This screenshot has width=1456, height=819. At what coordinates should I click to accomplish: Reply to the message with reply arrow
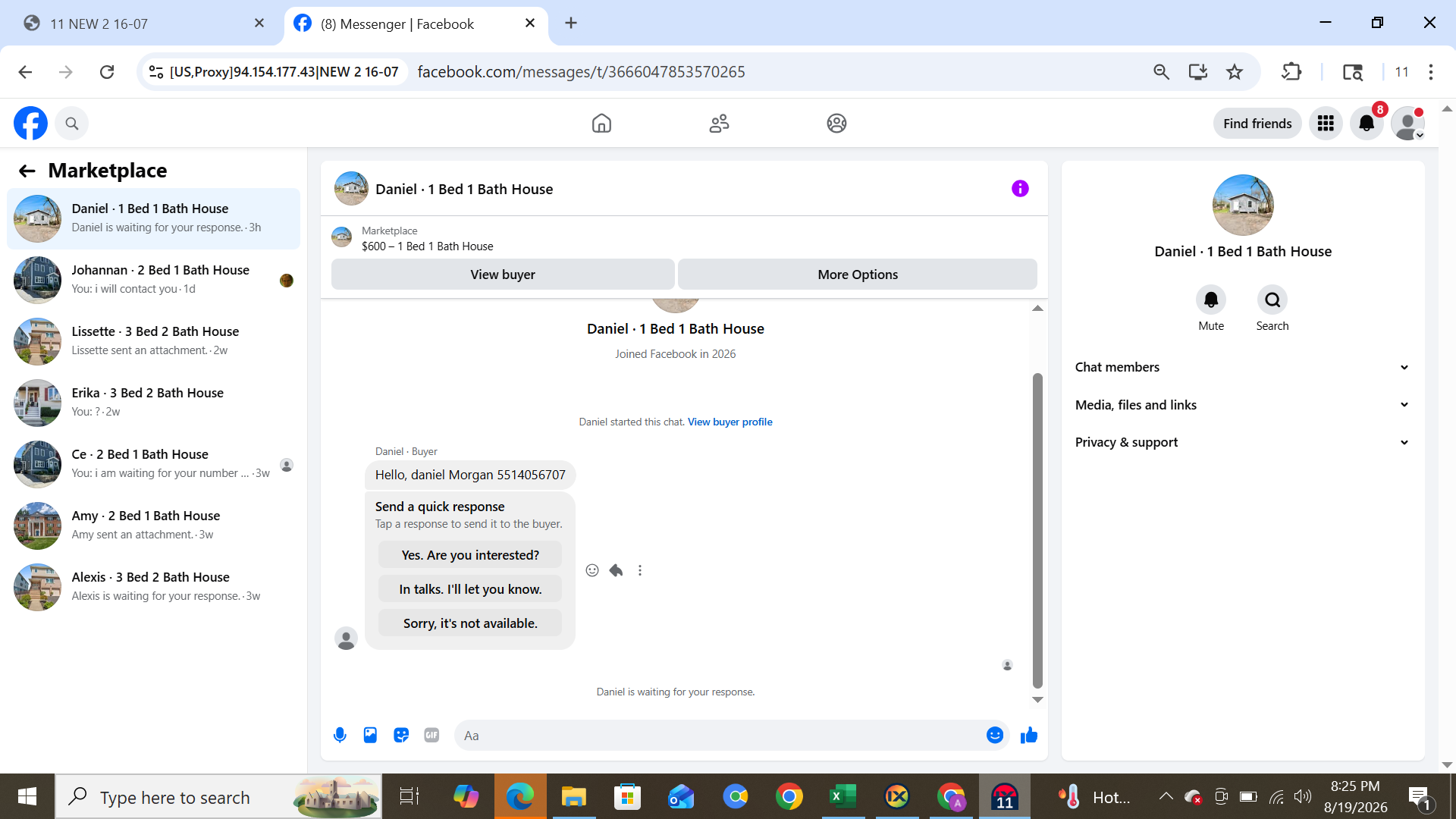(x=616, y=570)
